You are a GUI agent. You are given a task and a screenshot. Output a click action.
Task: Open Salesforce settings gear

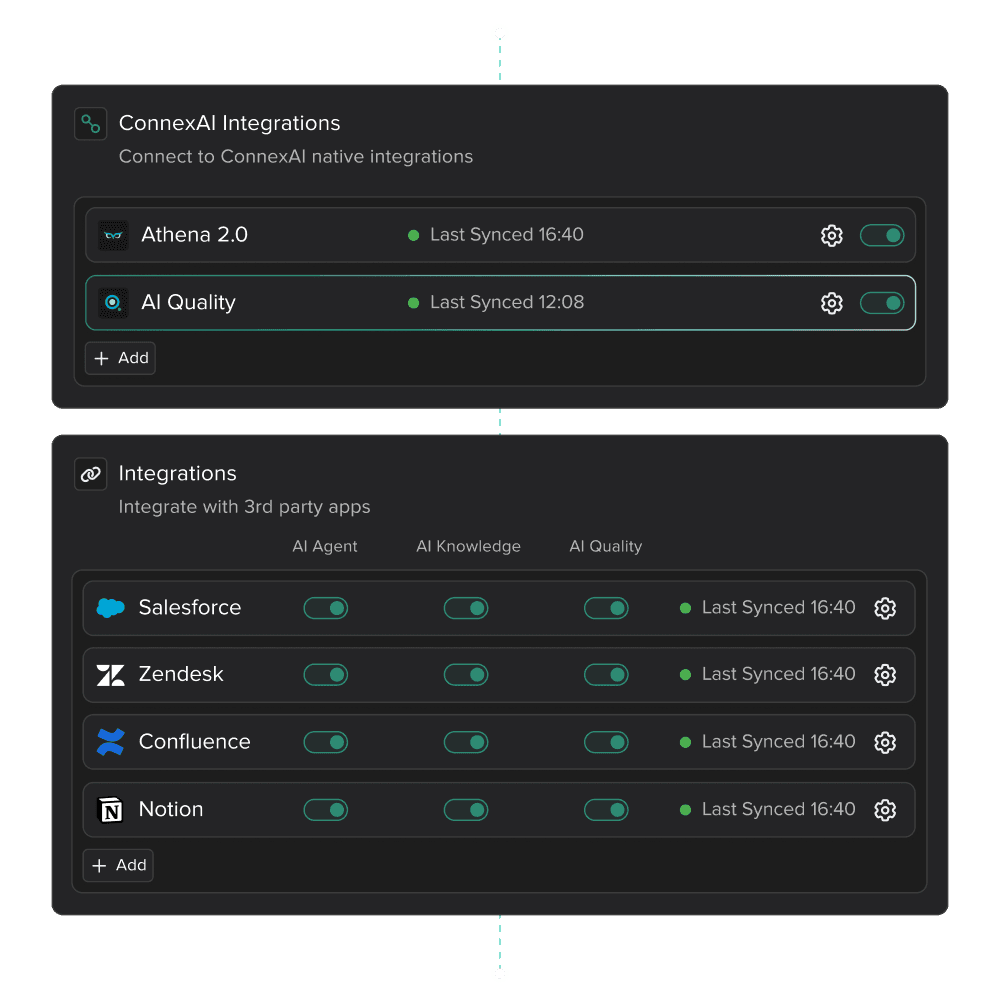(885, 608)
